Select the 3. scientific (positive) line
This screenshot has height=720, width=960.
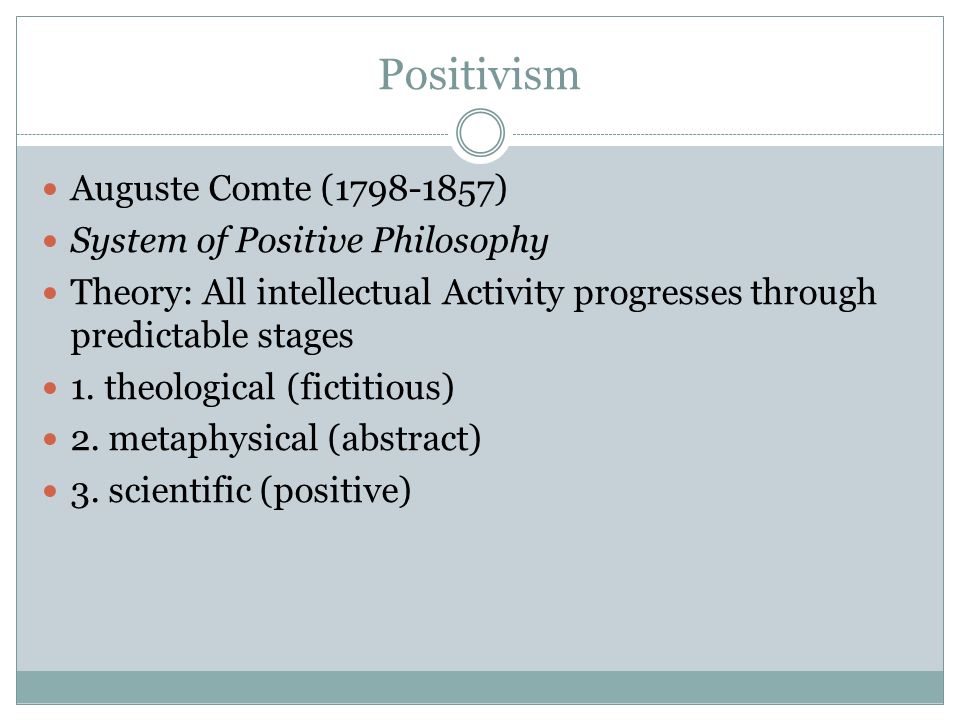(x=241, y=491)
